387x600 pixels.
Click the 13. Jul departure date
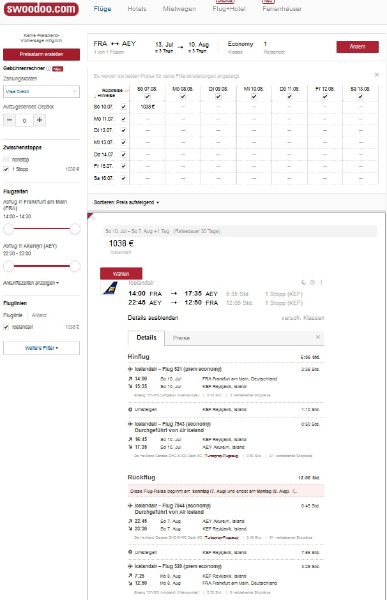[x=164, y=44]
